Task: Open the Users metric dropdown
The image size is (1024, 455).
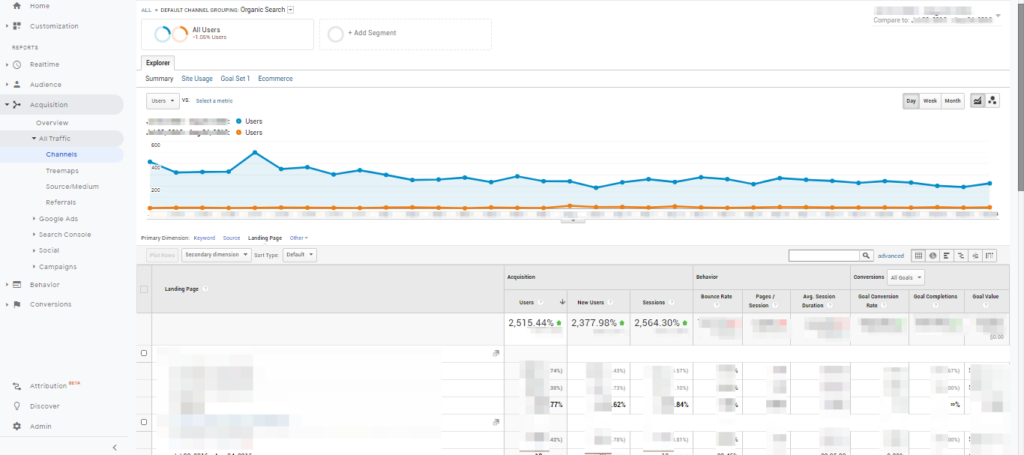Action: pos(163,101)
